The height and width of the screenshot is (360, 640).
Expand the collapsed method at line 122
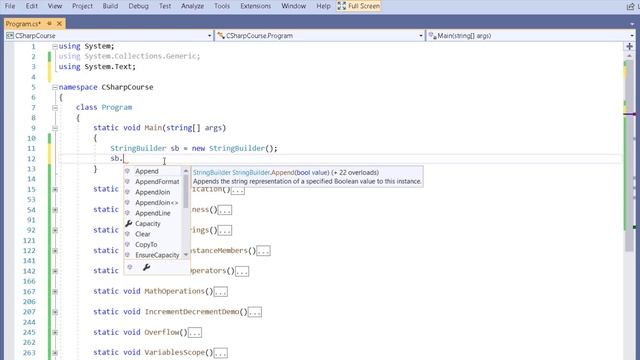55,251
